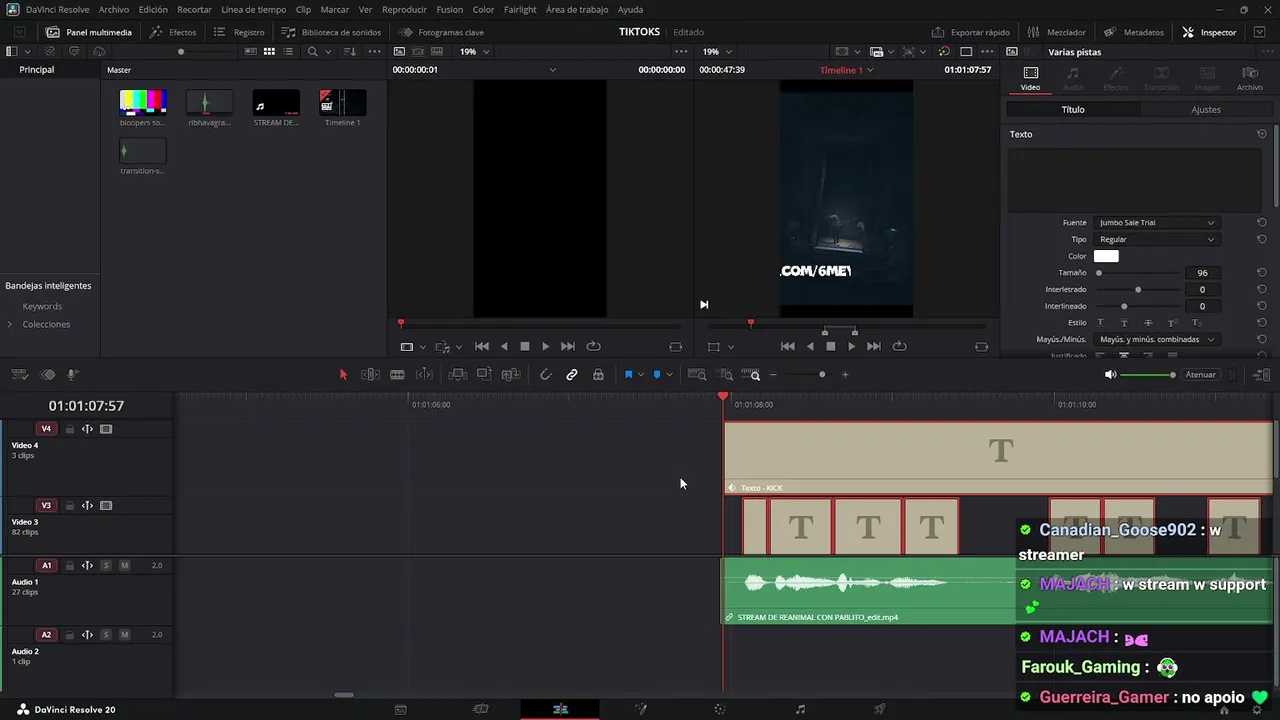The width and height of the screenshot is (1280, 720).
Task: Open the Timeline 1 name dropdown
Action: pos(847,70)
